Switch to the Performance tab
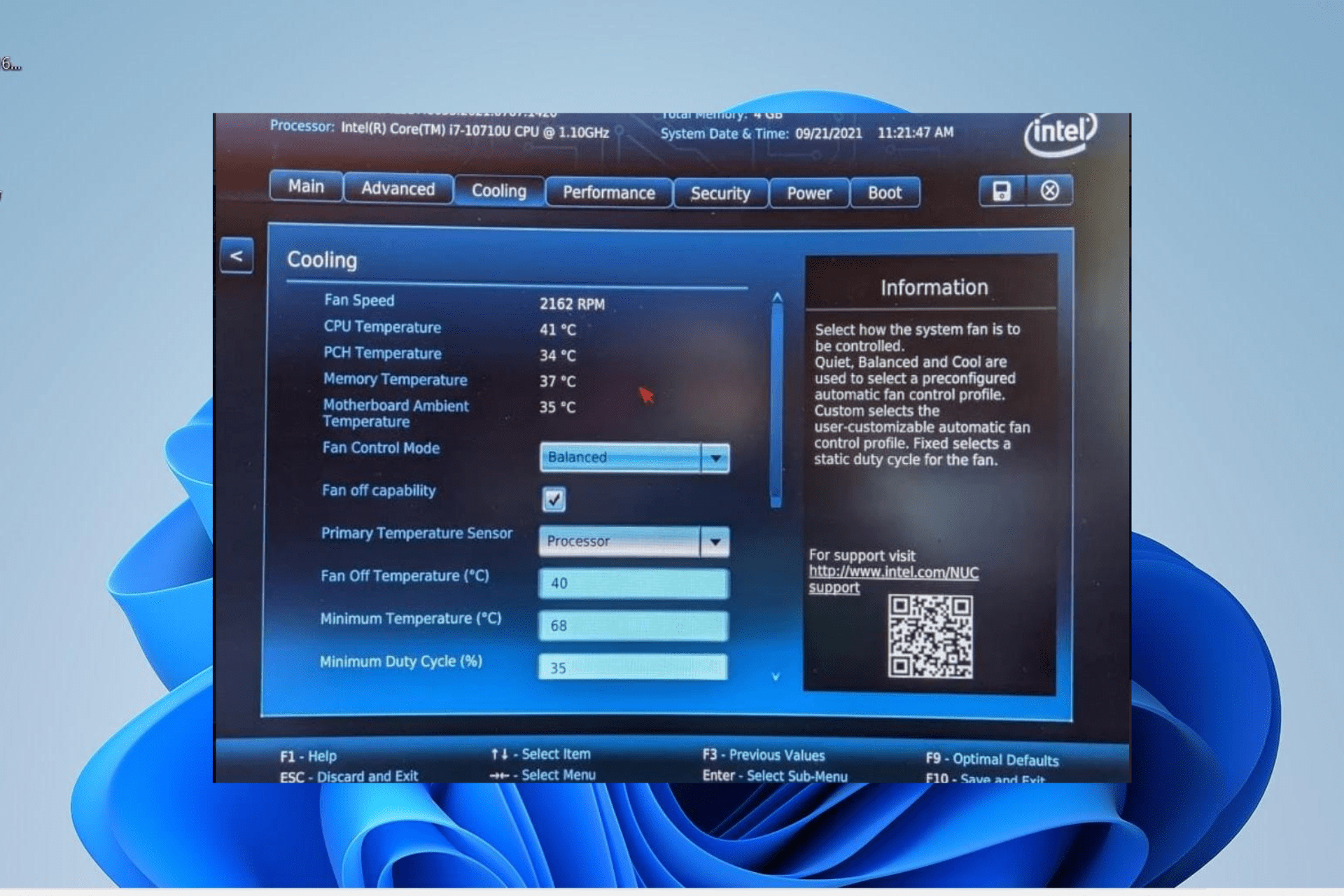The width and height of the screenshot is (1344, 896). pos(609,192)
